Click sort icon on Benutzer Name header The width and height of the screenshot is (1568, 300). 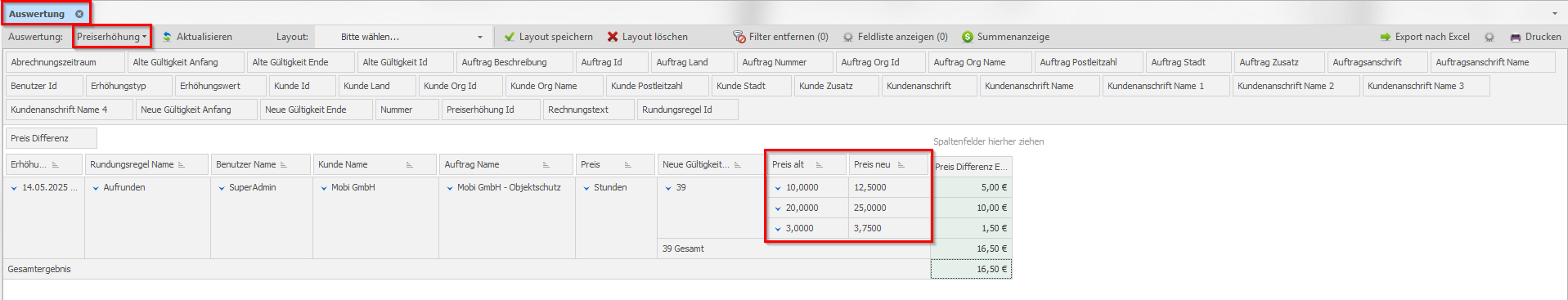click(x=284, y=165)
